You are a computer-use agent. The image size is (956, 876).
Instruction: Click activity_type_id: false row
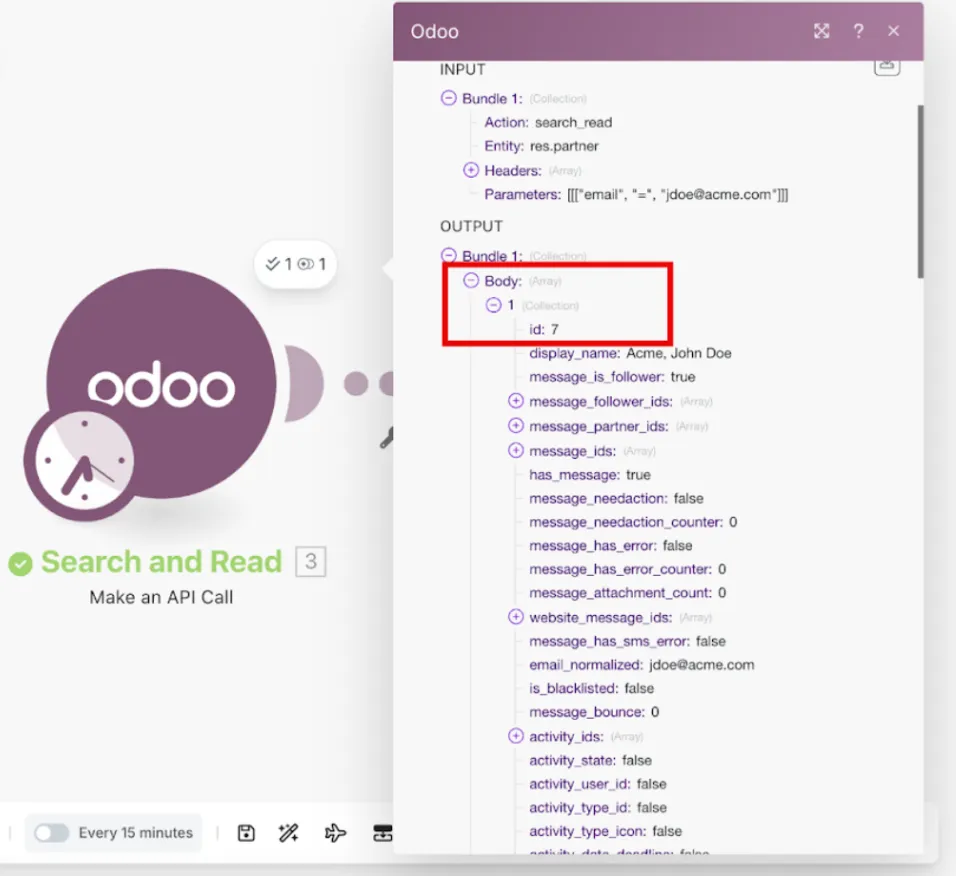point(598,808)
